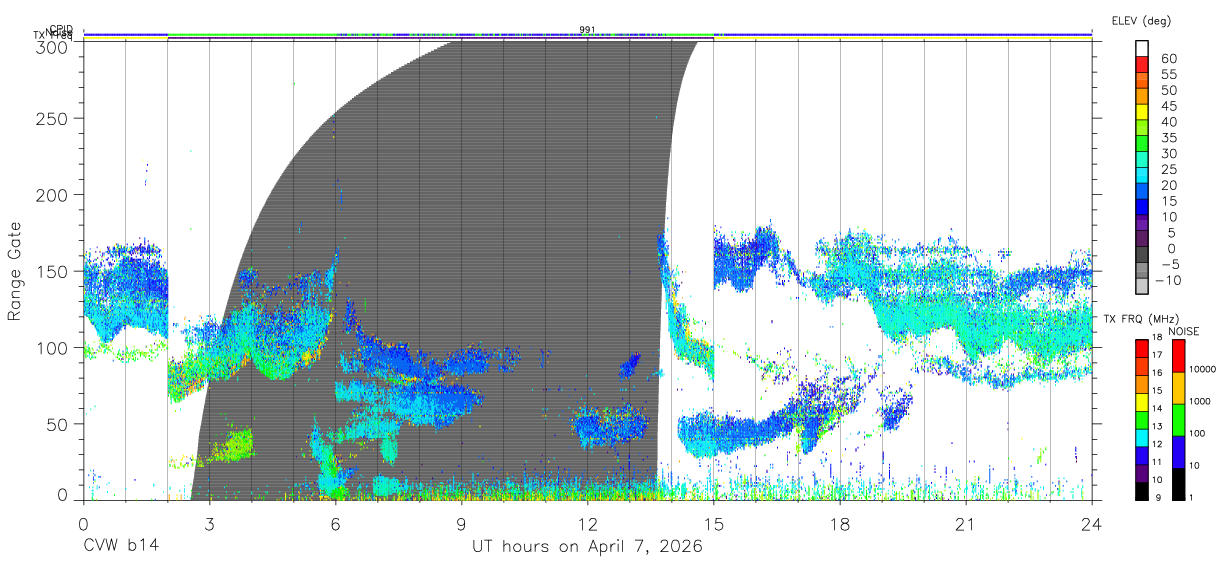Click the x-axis tick label '18'
This screenshot has height=567, width=1228.
pos(839,525)
